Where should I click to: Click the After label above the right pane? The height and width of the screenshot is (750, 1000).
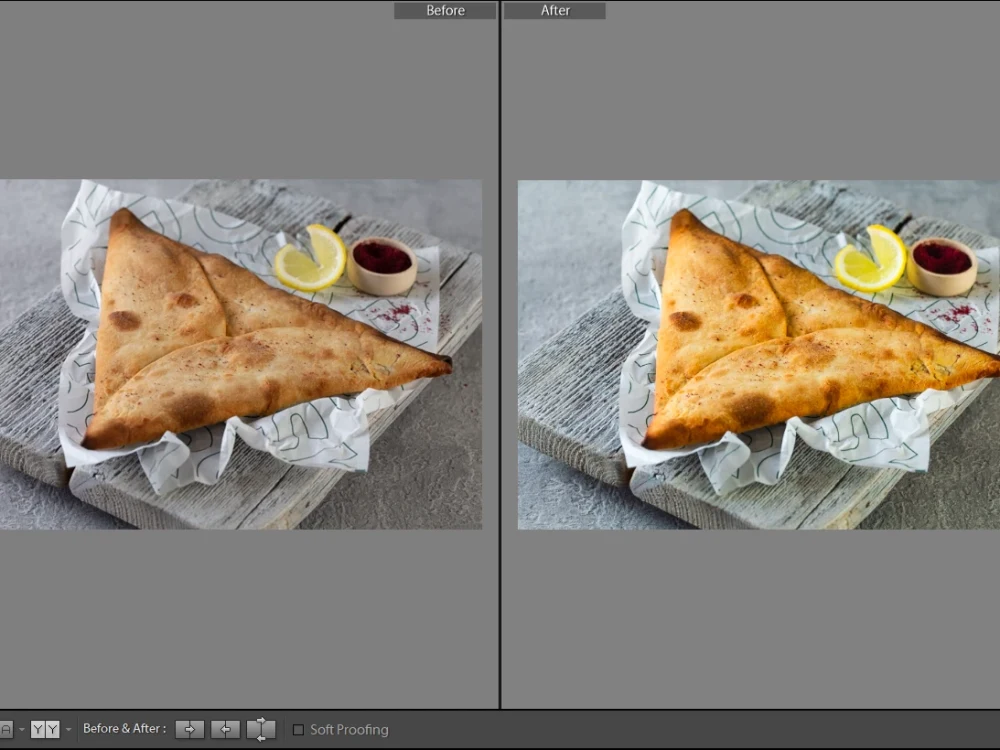click(555, 10)
